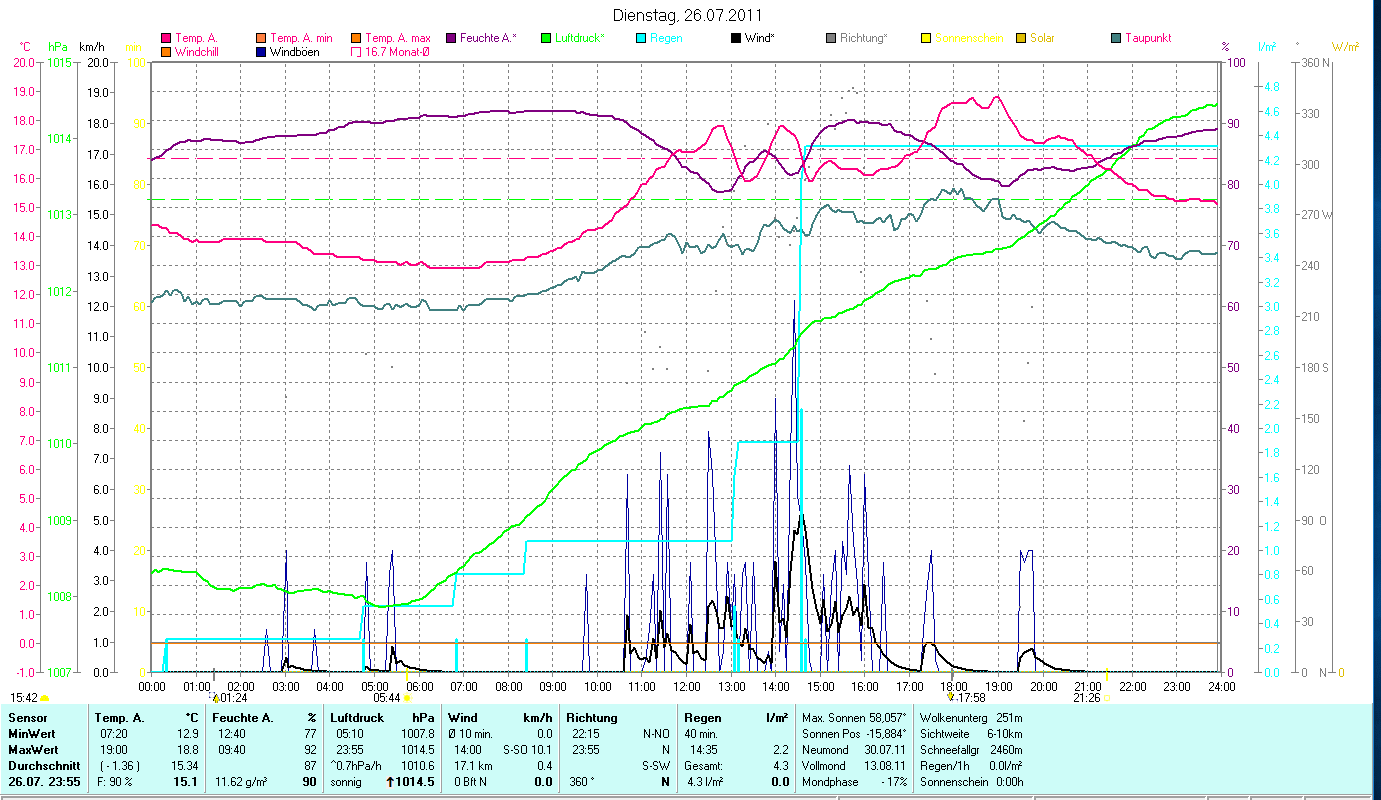Click the Taupunkt legend label
This screenshot has height=800, width=1381.
coord(1147,38)
